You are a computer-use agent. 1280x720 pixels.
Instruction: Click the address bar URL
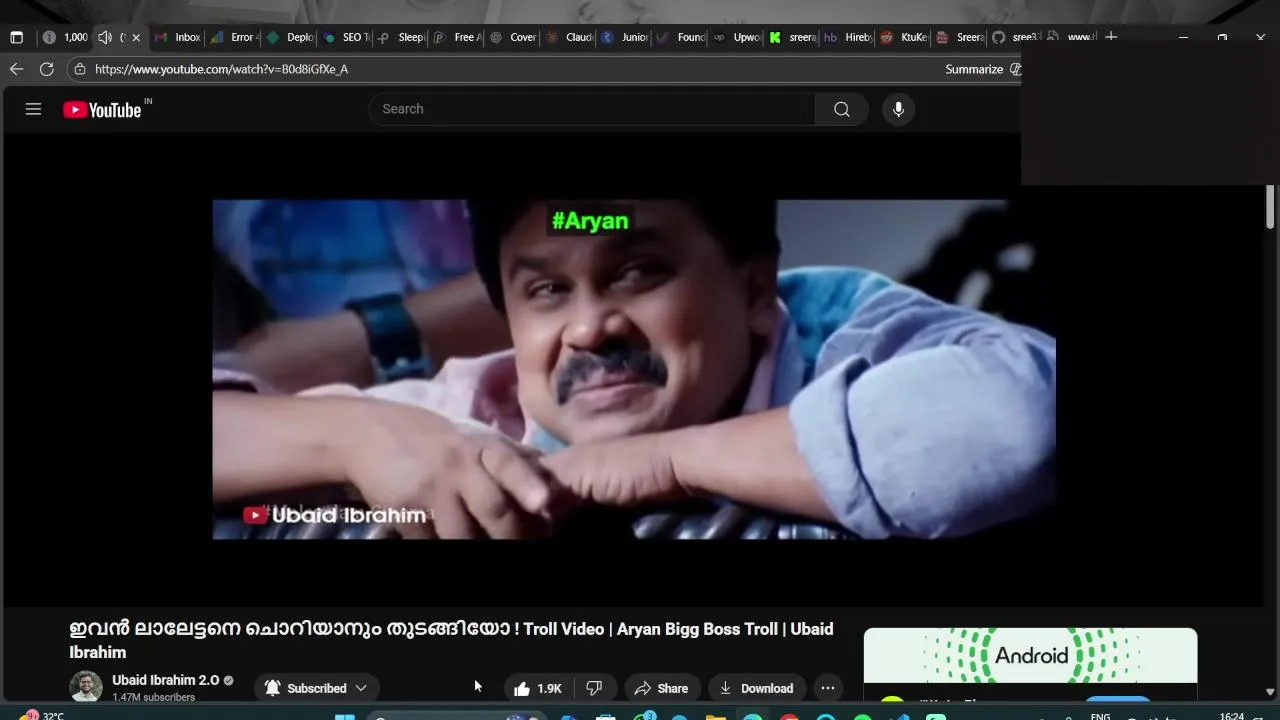pyautogui.click(x=222, y=69)
